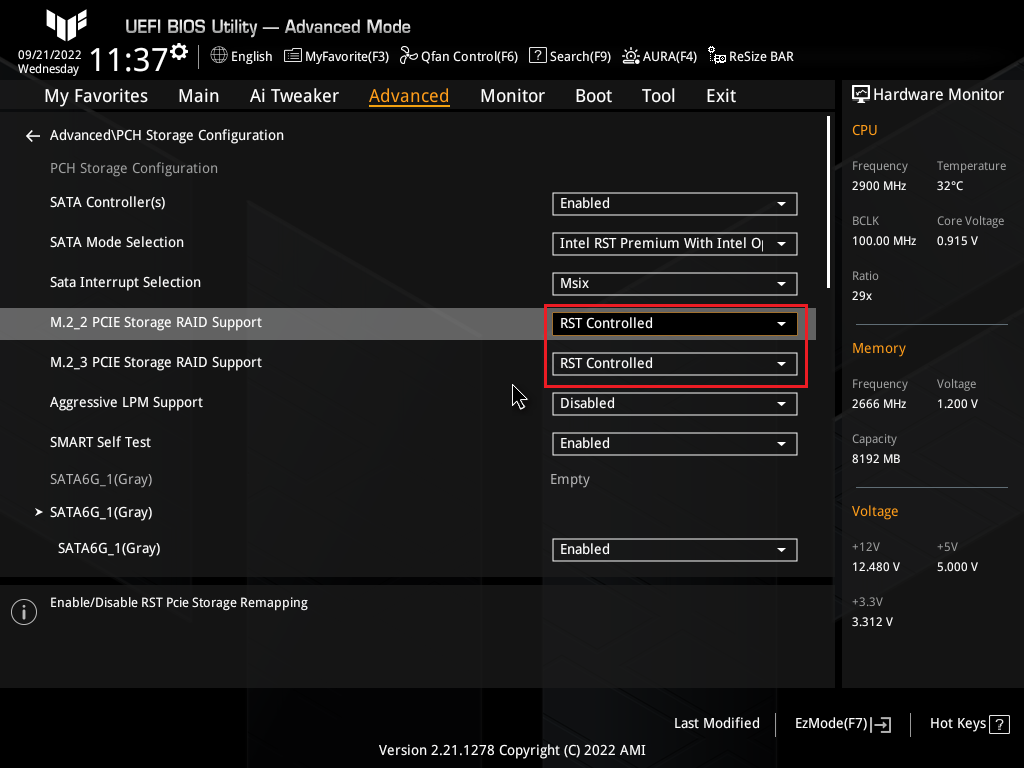Image resolution: width=1024 pixels, height=768 pixels.
Task: Open SATA Mode Selection dropdown
Action: 674,244
